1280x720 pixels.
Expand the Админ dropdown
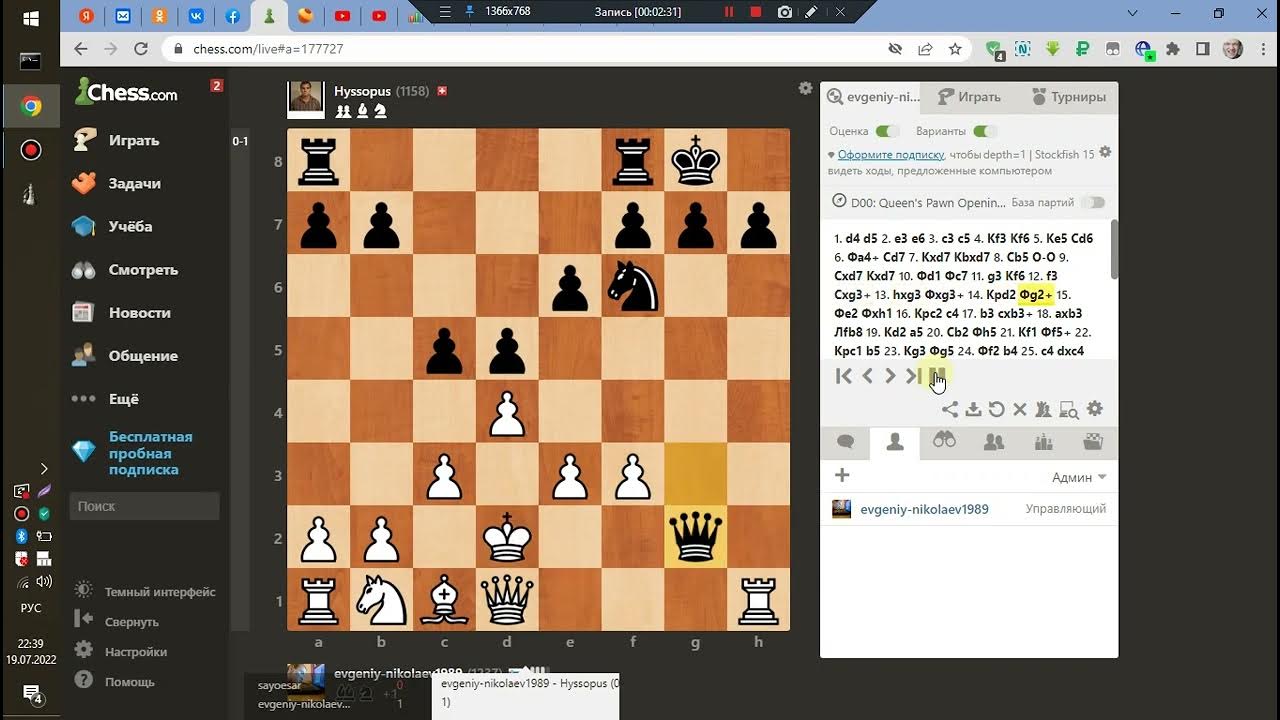click(1079, 477)
